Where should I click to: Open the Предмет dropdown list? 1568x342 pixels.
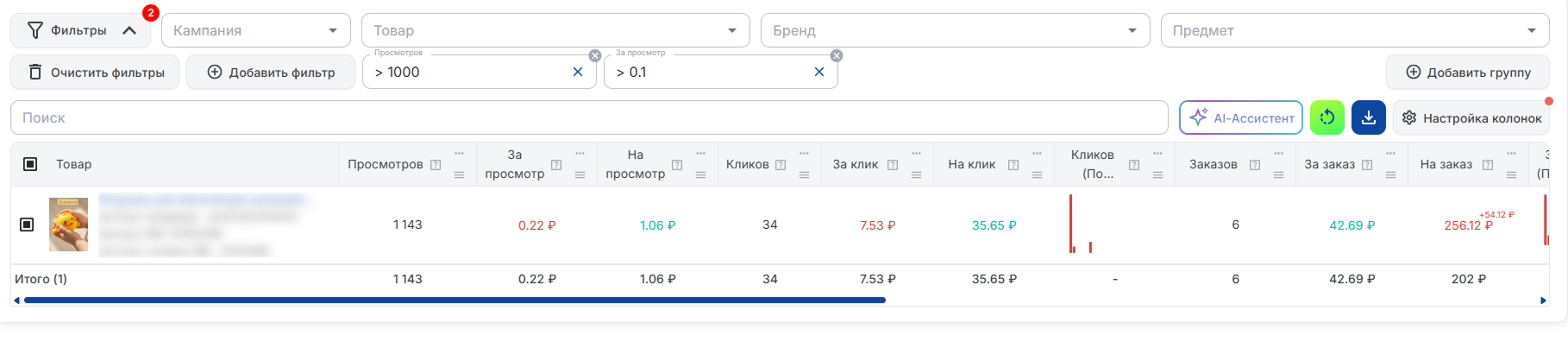[x=1355, y=30]
